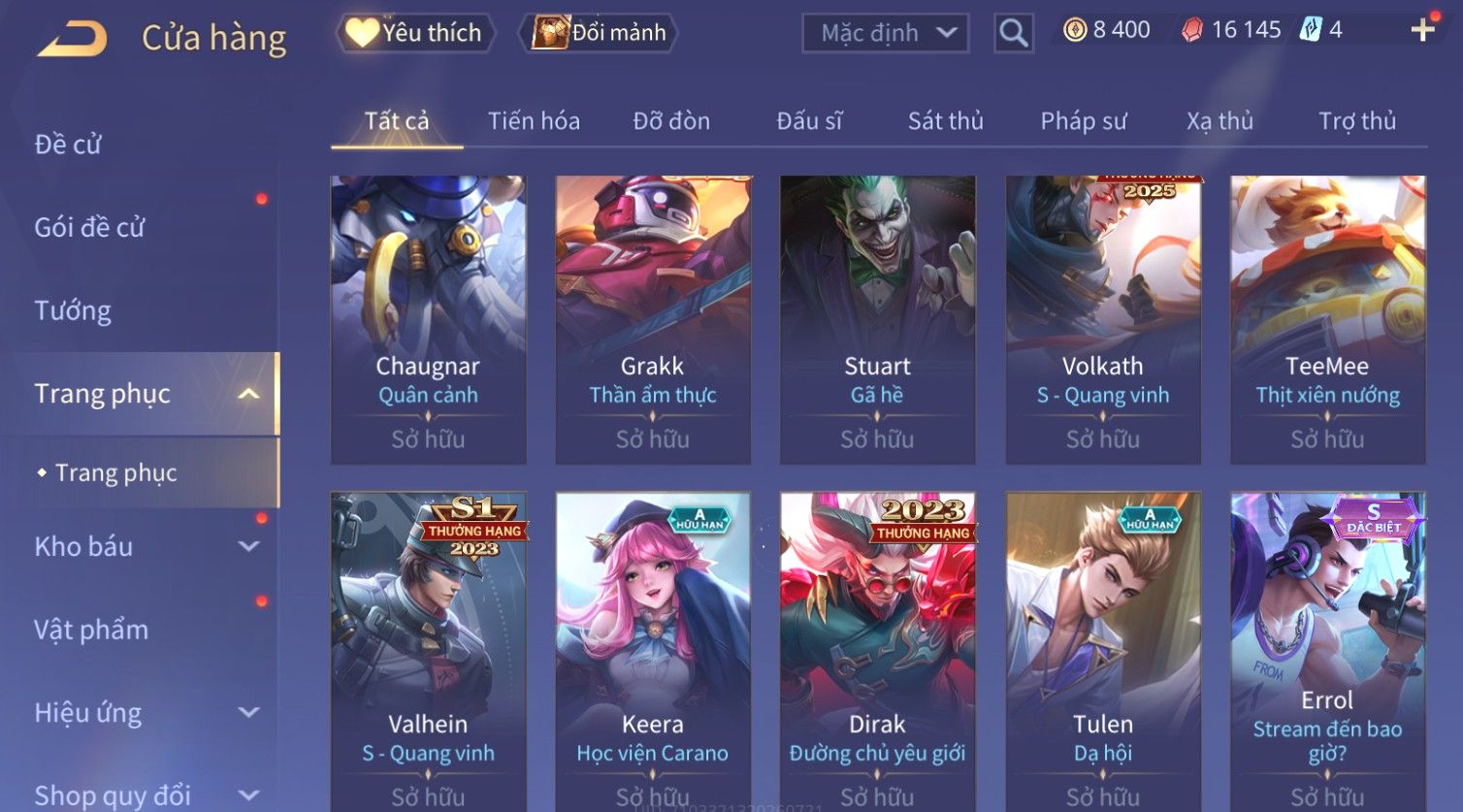Click the blue voucher ticket icon

pos(1311,30)
